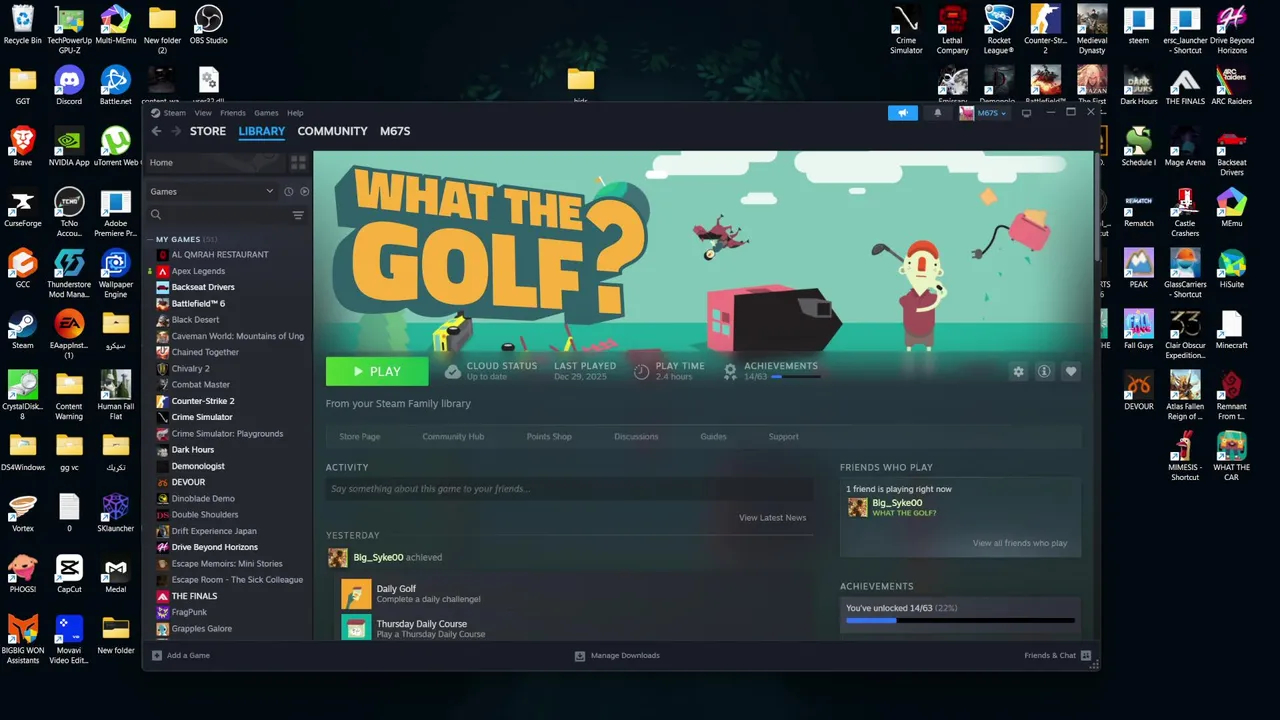1280x720 pixels.
Task: Select Counter-Strike 2 in library list
Action: pyautogui.click(x=203, y=401)
